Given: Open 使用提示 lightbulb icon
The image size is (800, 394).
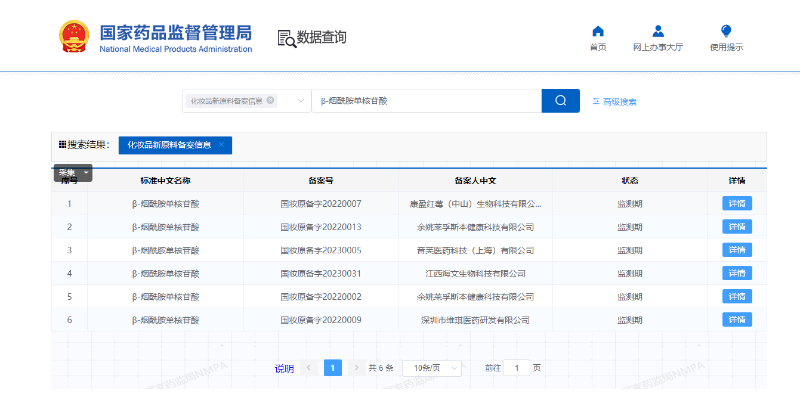Looking at the screenshot, I should pyautogui.click(x=727, y=32).
